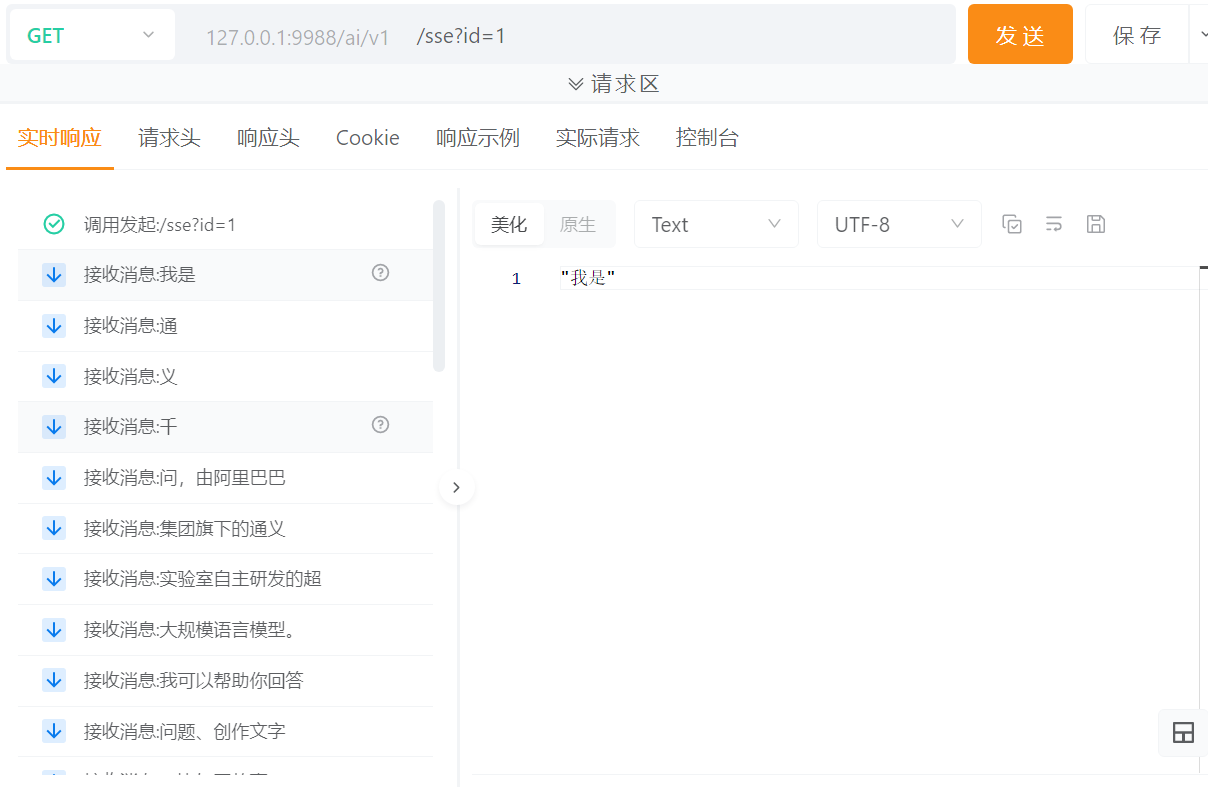Select the 接收消息:义 message row
This screenshot has height=798, width=1208.
click(225, 376)
